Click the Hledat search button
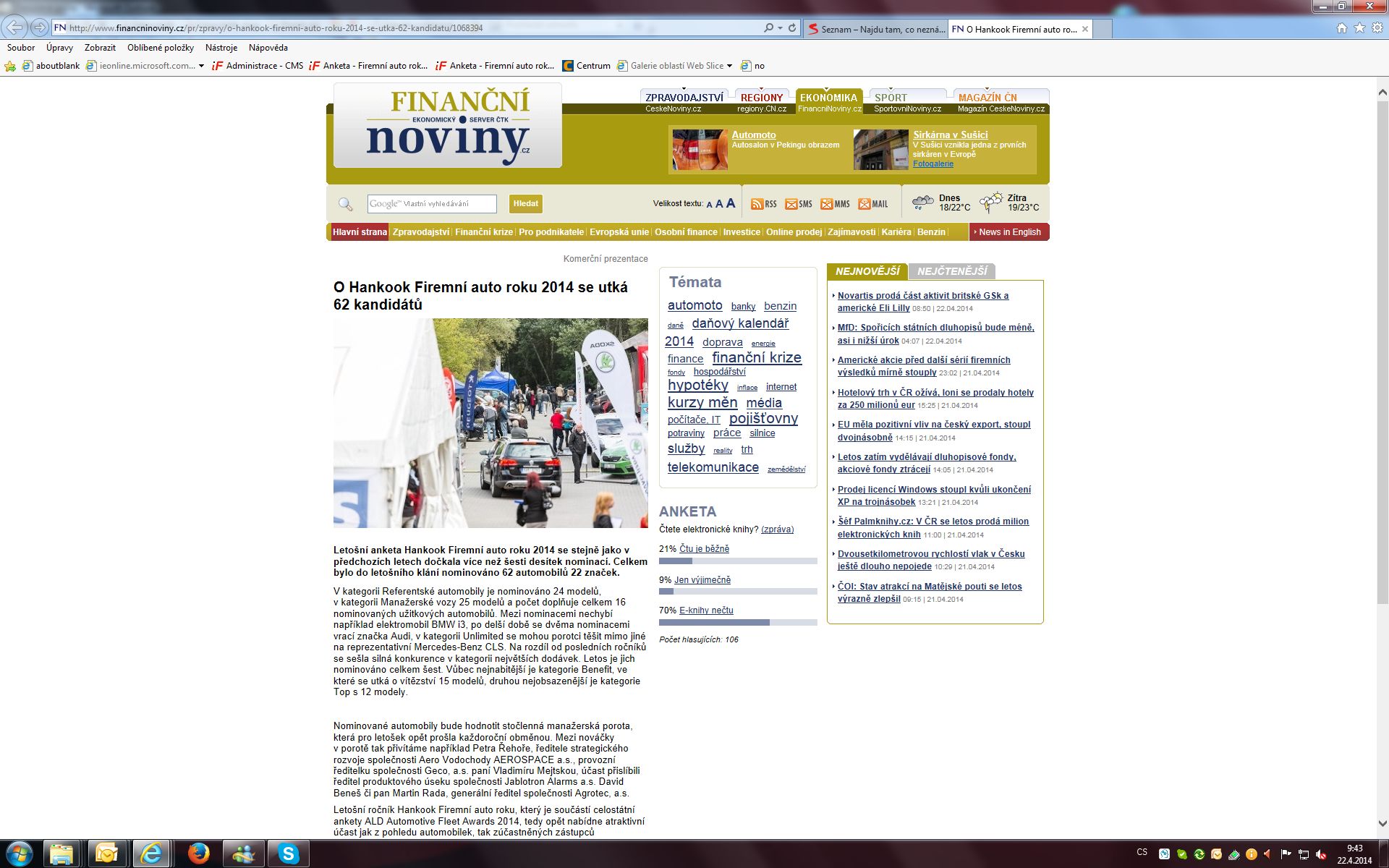Image resolution: width=1389 pixels, height=868 pixels. pos(526,204)
